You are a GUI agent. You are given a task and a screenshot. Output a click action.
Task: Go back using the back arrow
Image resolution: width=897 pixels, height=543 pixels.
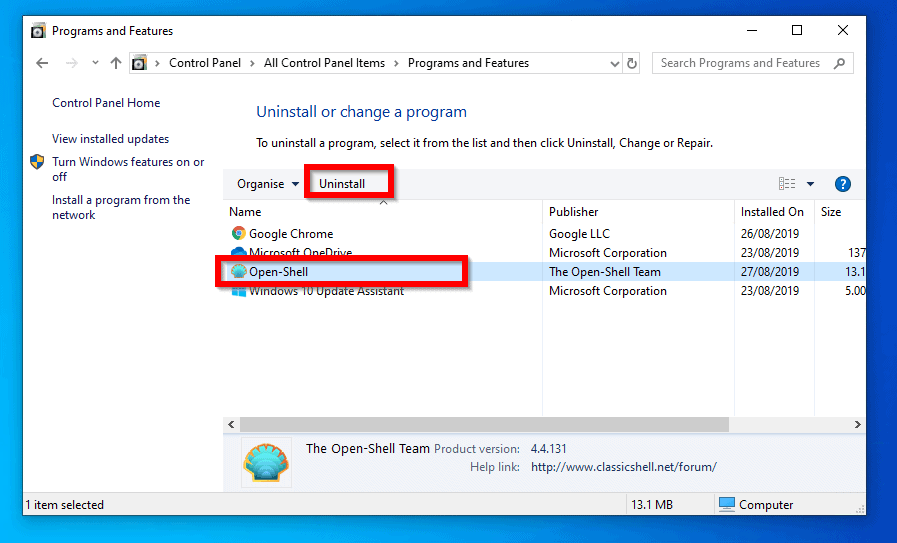pyautogui.click(x=42, y=63)
